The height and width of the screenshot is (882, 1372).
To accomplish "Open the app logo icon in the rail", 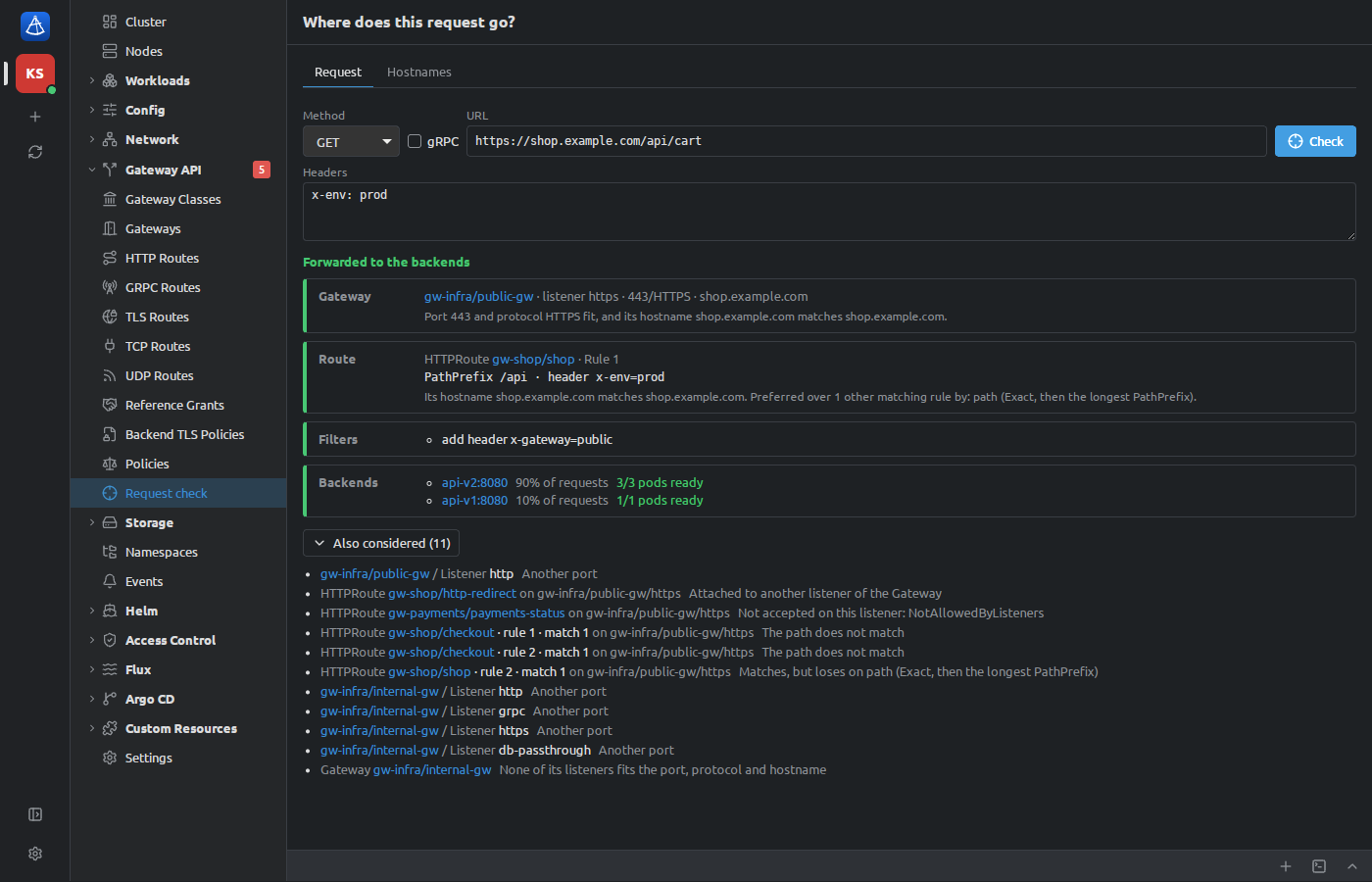I will pyautogui.click(x=35, y=26).
